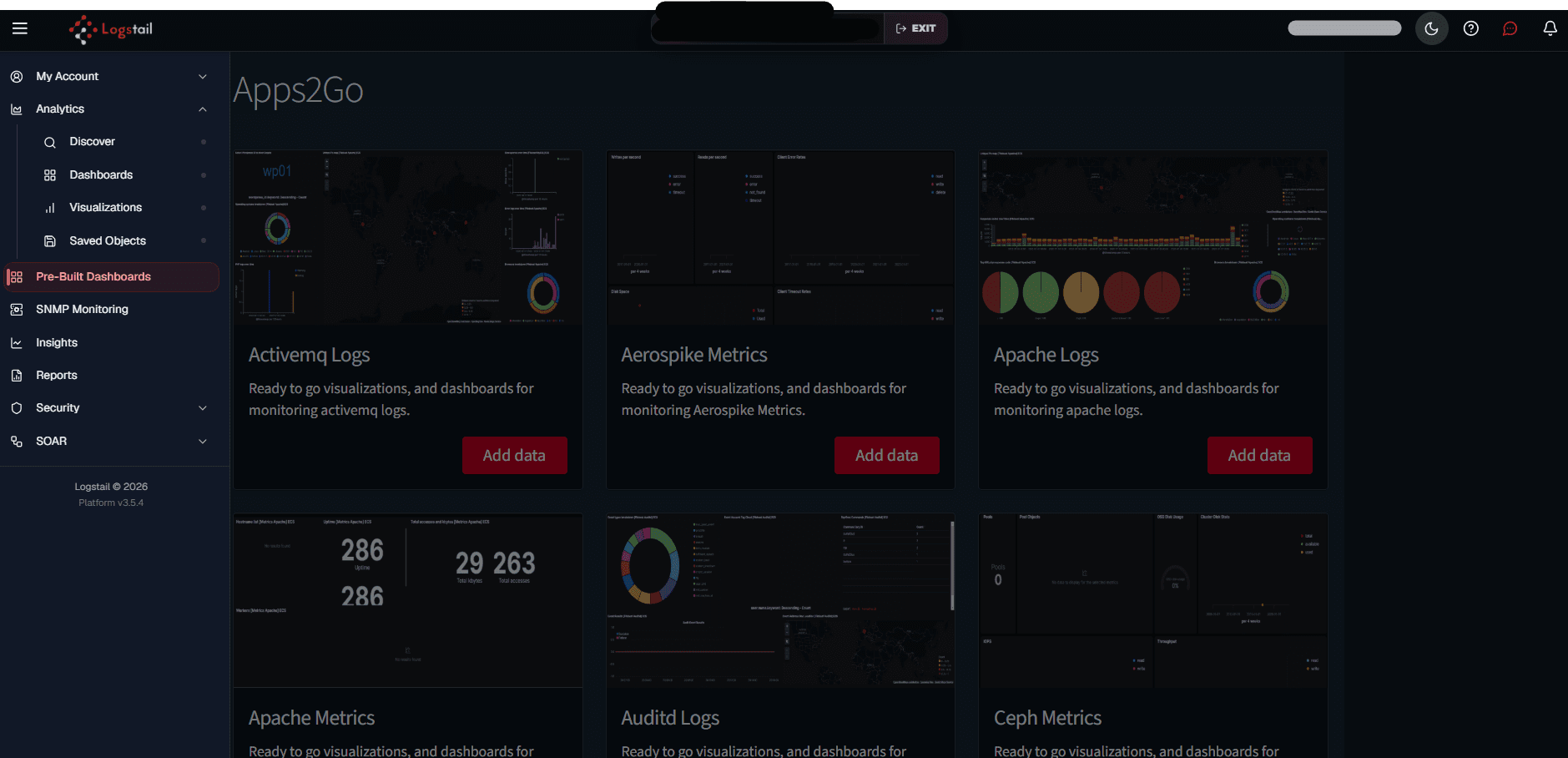
Task: Toggle dark mode moon icon
Action: 1431,28
